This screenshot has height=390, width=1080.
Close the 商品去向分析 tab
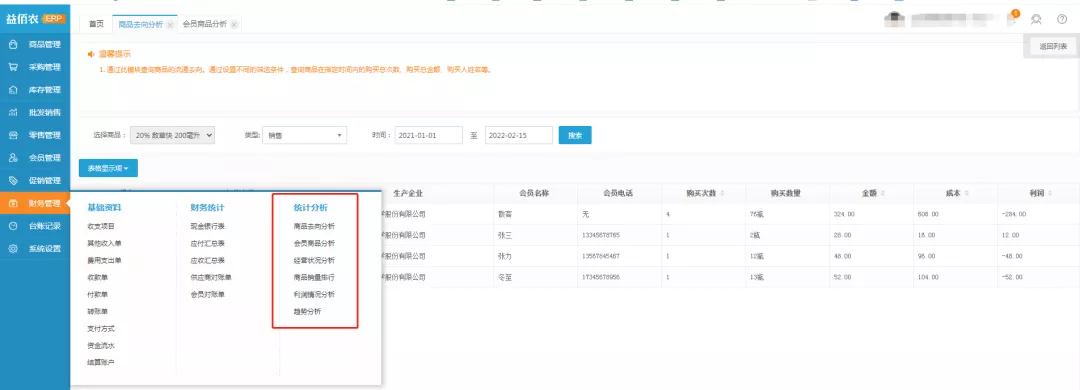pyautogui.click(x=170, y=24)
